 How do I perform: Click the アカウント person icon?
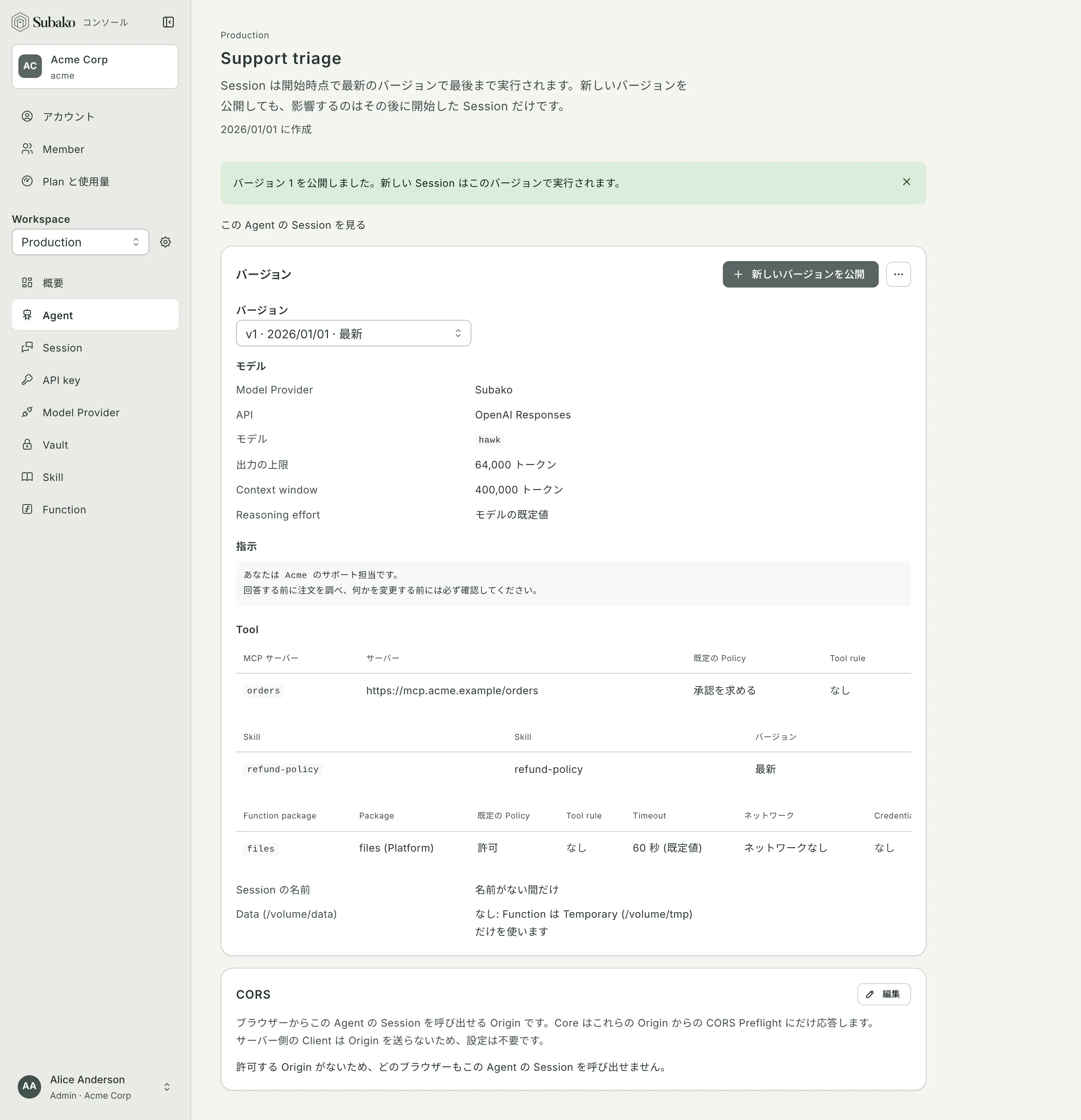pyautogui.click(x=28, y=117)
